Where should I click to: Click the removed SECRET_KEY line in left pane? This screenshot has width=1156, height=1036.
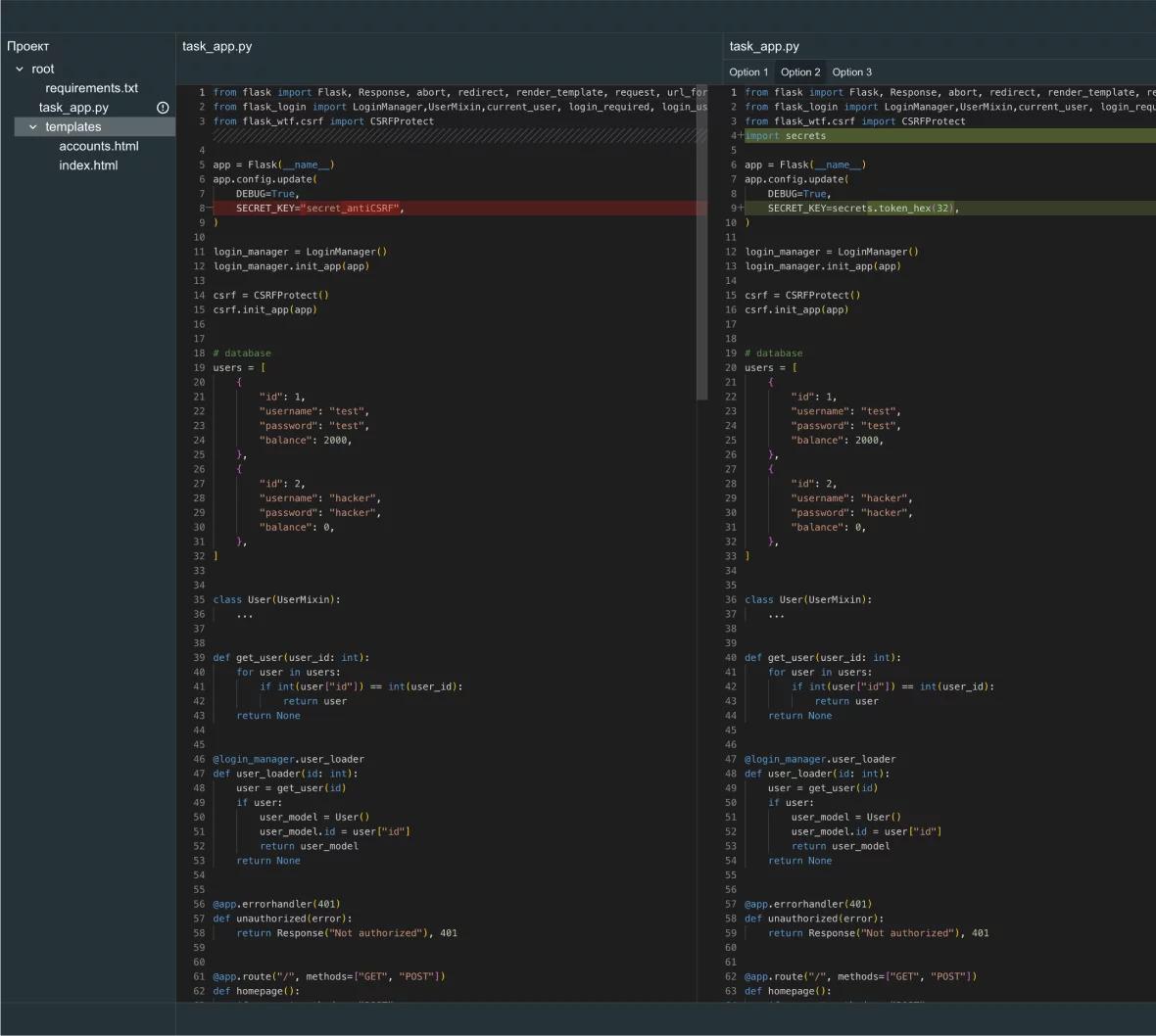[x=319, y=209]
